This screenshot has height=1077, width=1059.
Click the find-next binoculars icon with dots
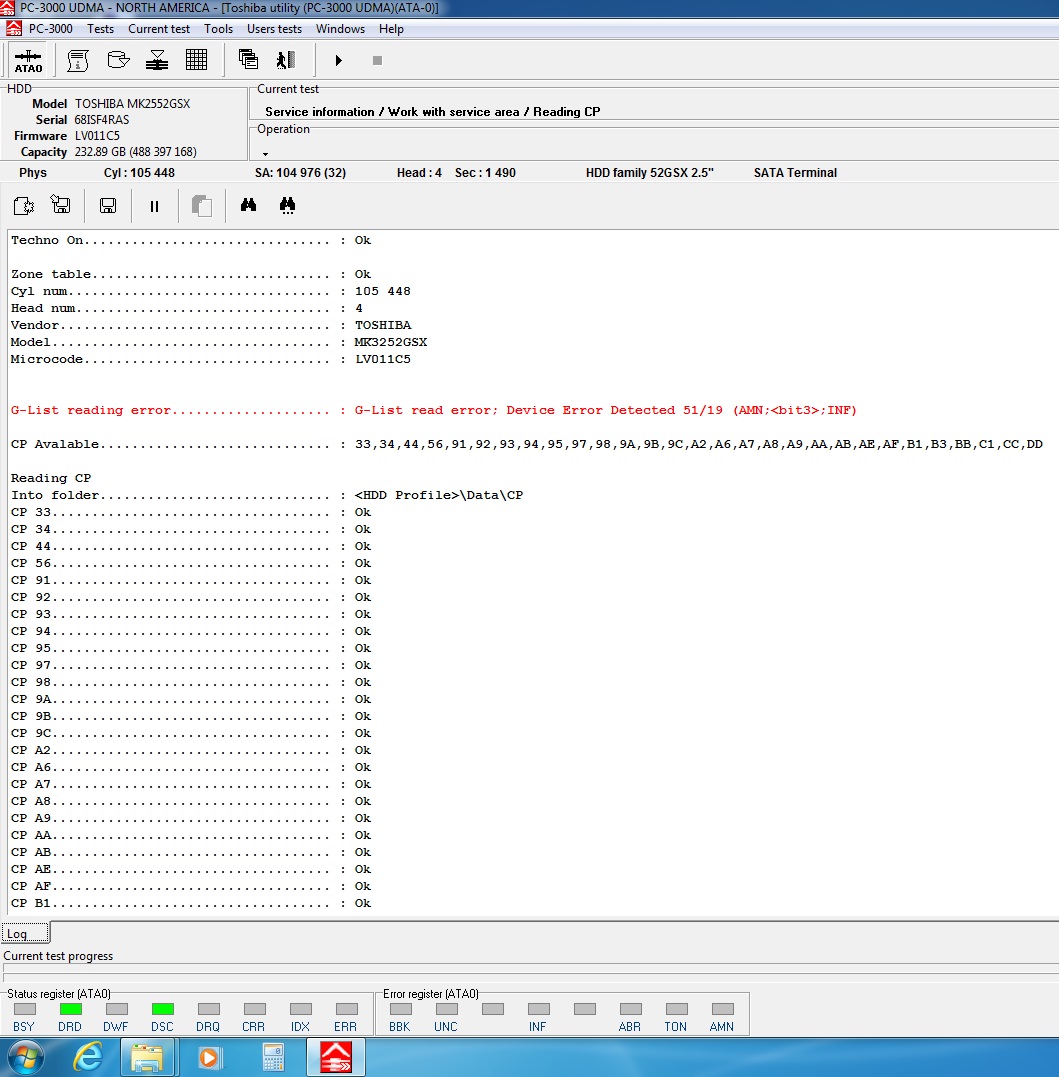[287, 205]
